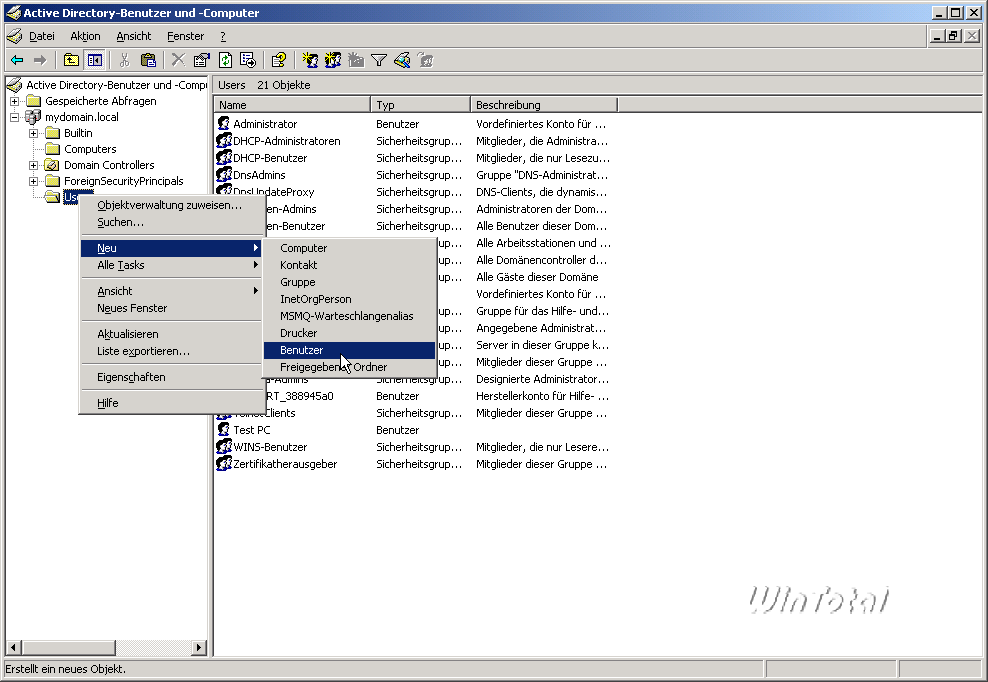This screenshot has width=988, height=682.
Task: Click the Refresh toolbar icon
Action: tap(225, 60)
